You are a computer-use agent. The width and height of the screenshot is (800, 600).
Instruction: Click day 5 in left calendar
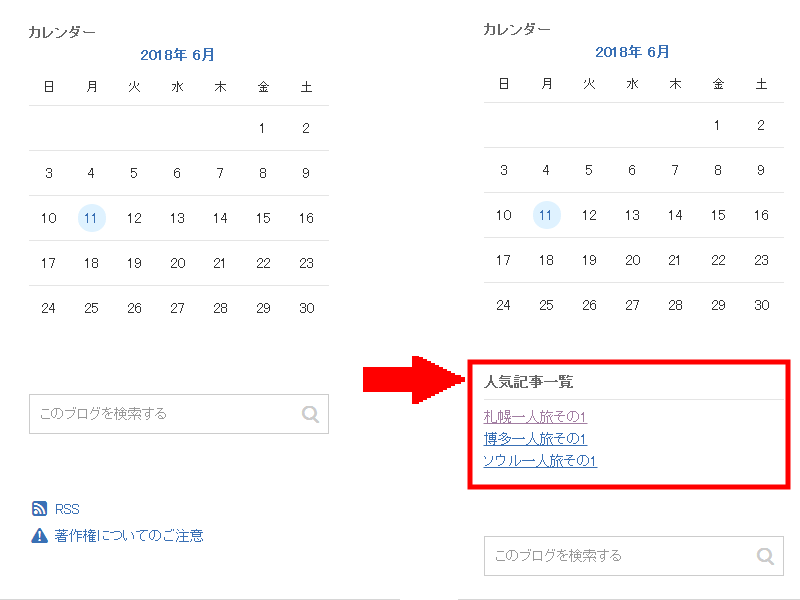[134, 173]
